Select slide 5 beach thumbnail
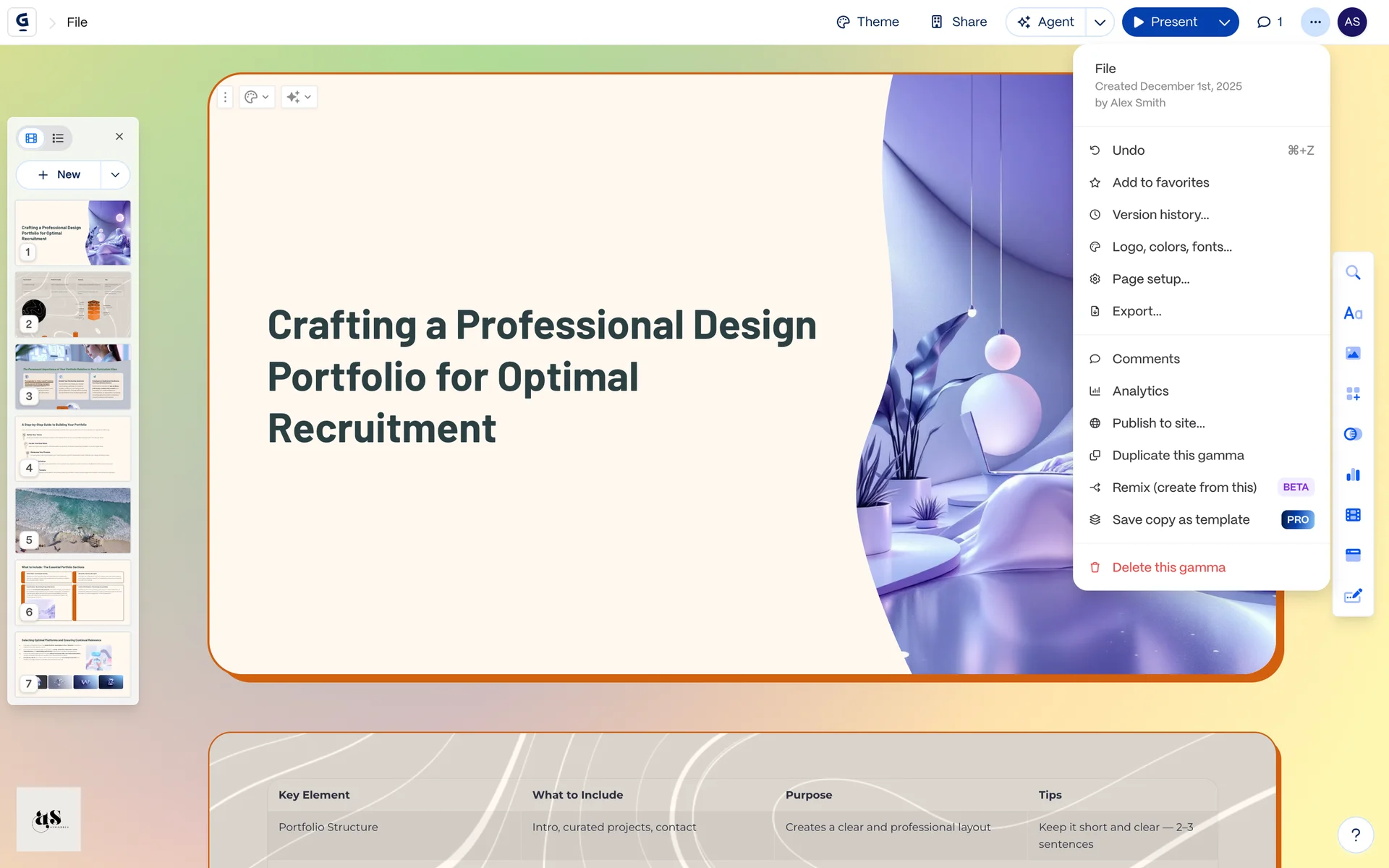 [73, 520]
